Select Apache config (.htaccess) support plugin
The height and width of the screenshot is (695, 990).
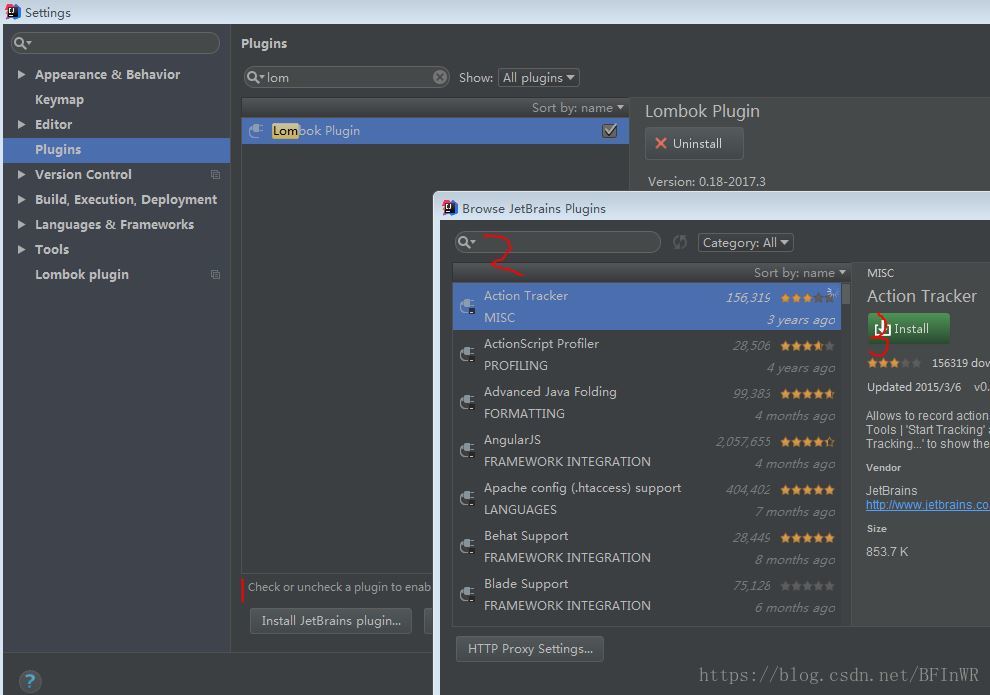tap(647, 498)
